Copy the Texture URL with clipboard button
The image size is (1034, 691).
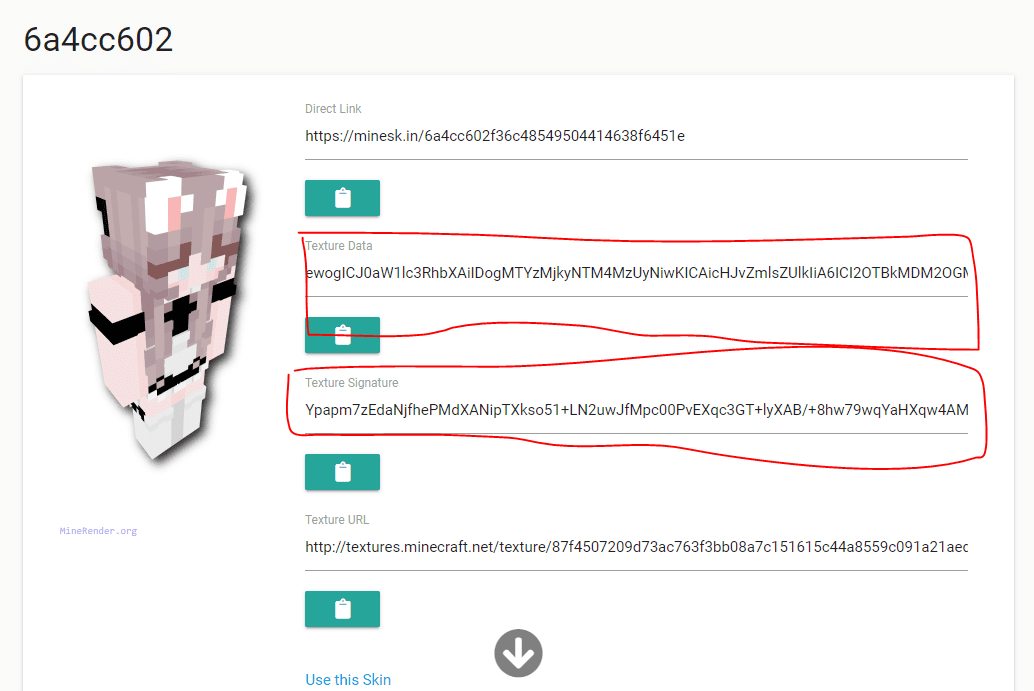coord(342,609)
